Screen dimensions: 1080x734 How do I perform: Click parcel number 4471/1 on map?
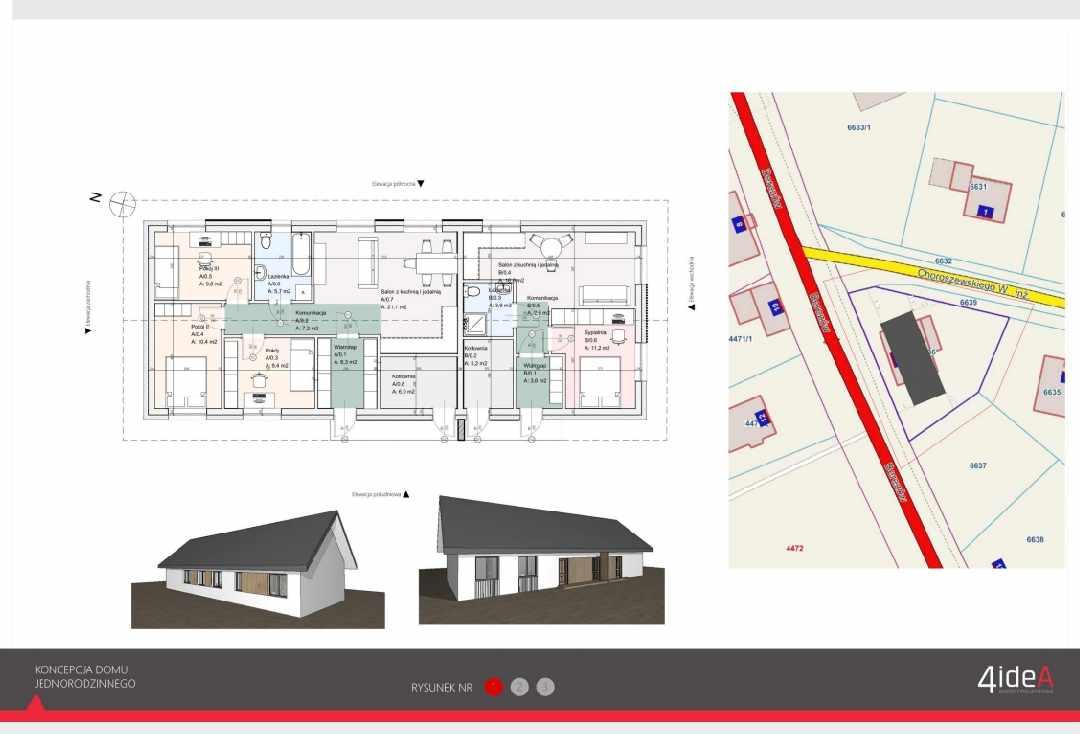(740, 339)
